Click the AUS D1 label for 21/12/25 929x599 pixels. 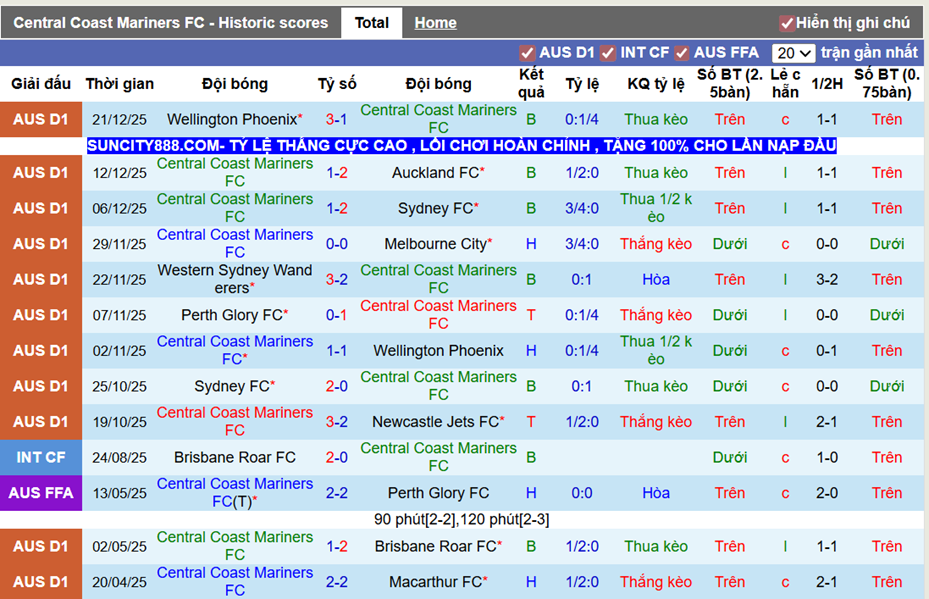pos(41,119)
